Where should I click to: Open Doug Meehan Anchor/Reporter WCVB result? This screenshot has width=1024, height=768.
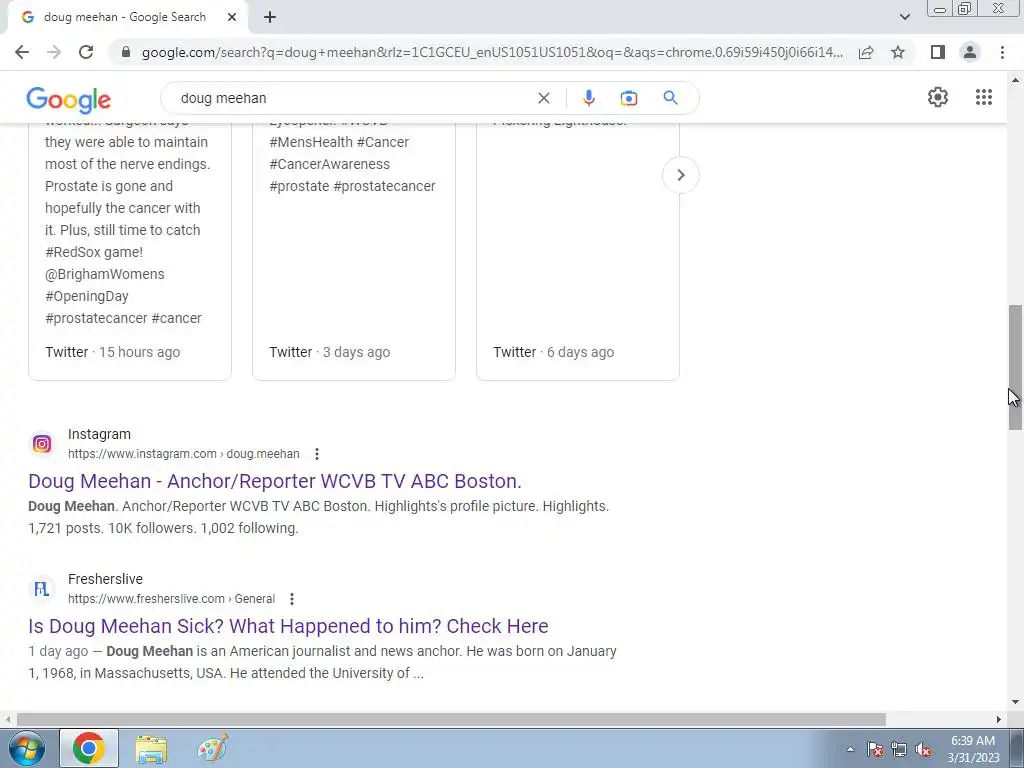click(x=275, y=481)
